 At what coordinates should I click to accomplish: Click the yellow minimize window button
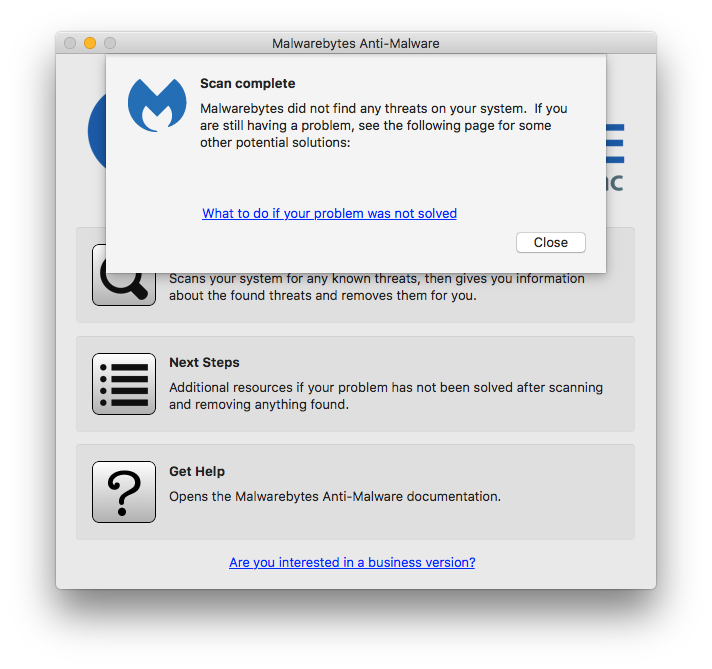pos(90,43)
